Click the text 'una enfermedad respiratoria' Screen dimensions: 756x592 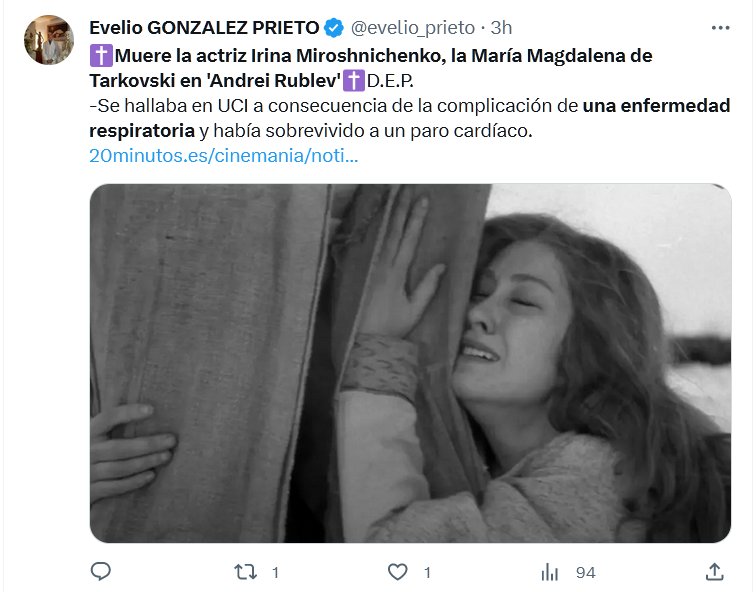click(410, 118)
